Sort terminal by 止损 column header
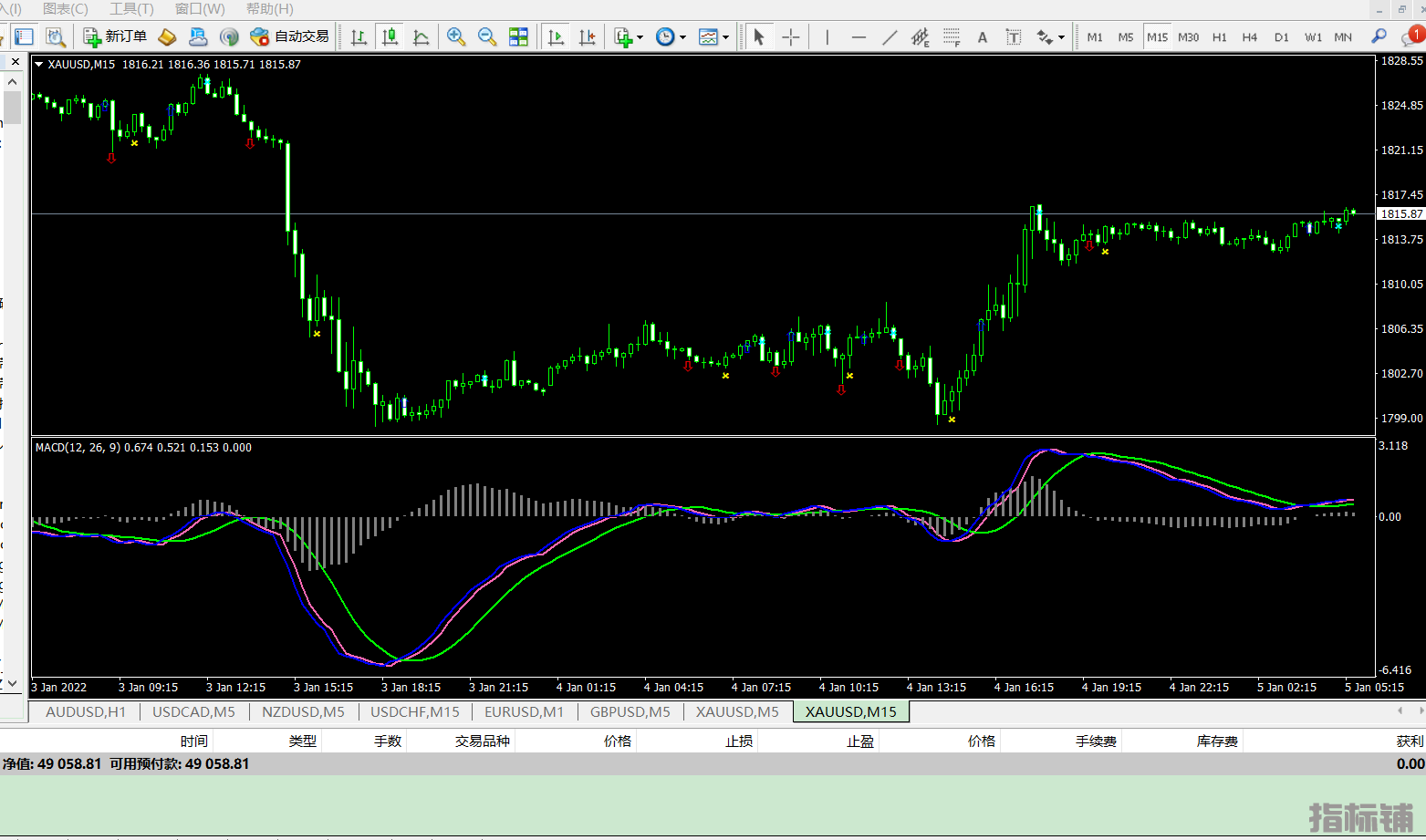The image size is (1426, 840). click(x=739, y=741)
